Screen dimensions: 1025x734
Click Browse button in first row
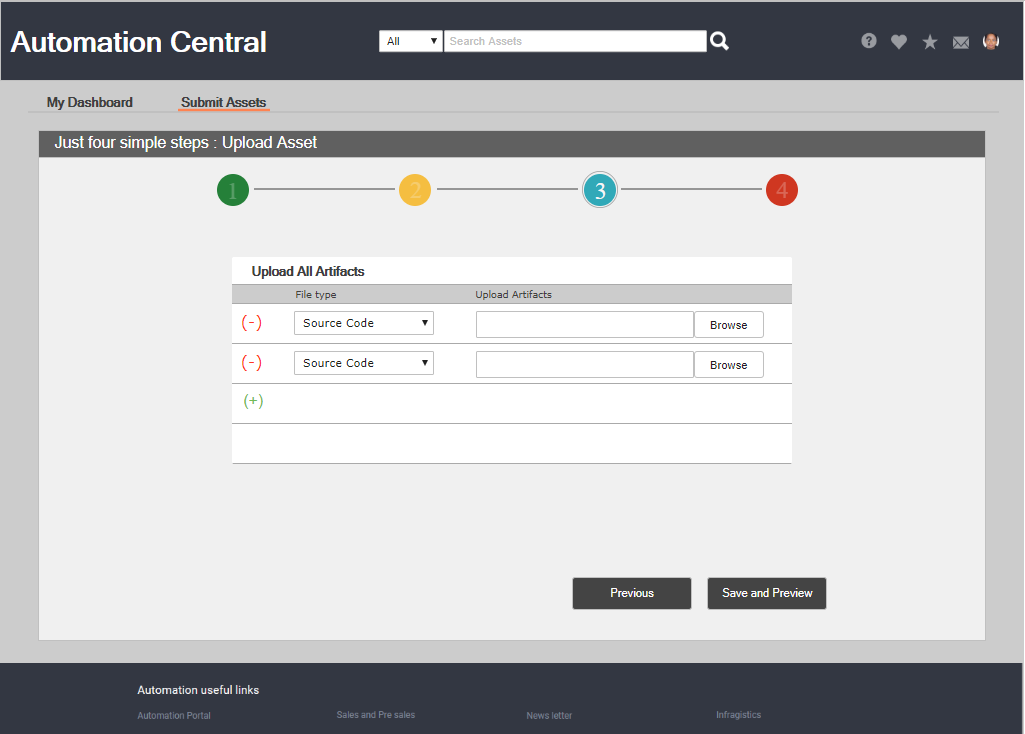(x=728, y=325)
